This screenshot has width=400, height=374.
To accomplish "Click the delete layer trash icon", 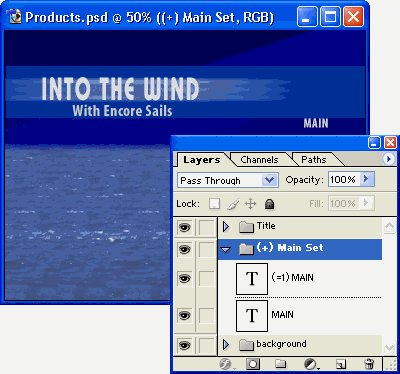I will (369, 364).
